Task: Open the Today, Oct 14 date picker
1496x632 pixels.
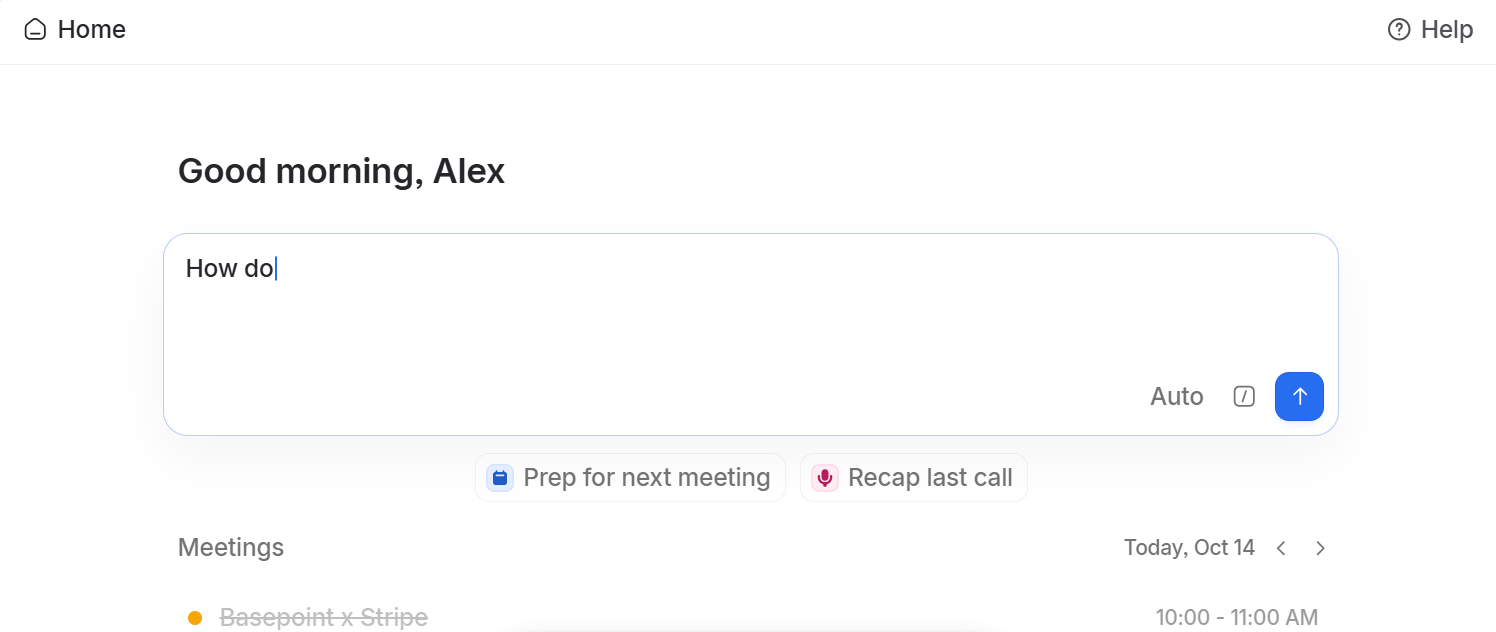Action: 1189,548
